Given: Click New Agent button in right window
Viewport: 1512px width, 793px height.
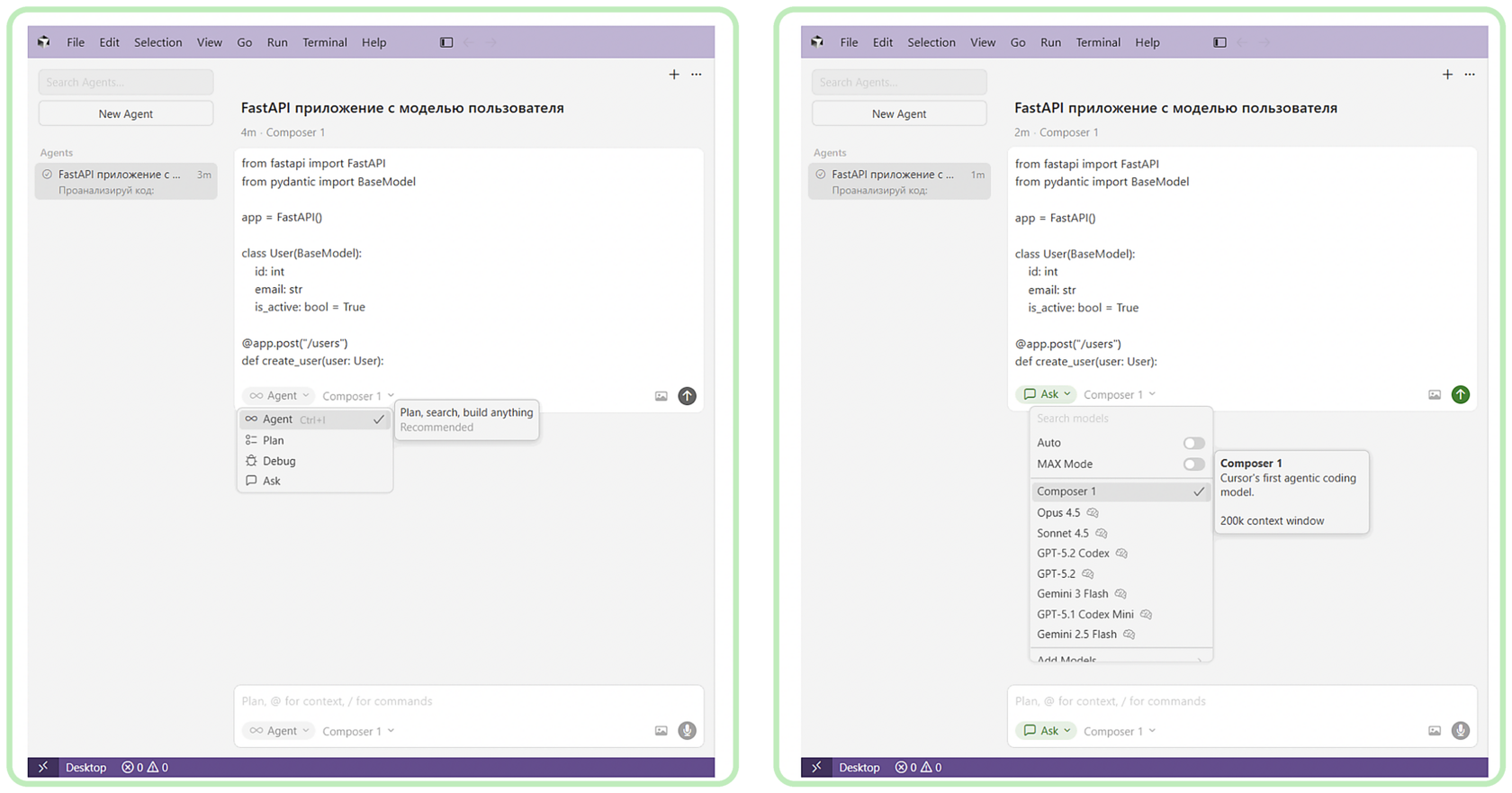Looking at the screenshot, I should point(899,113).
